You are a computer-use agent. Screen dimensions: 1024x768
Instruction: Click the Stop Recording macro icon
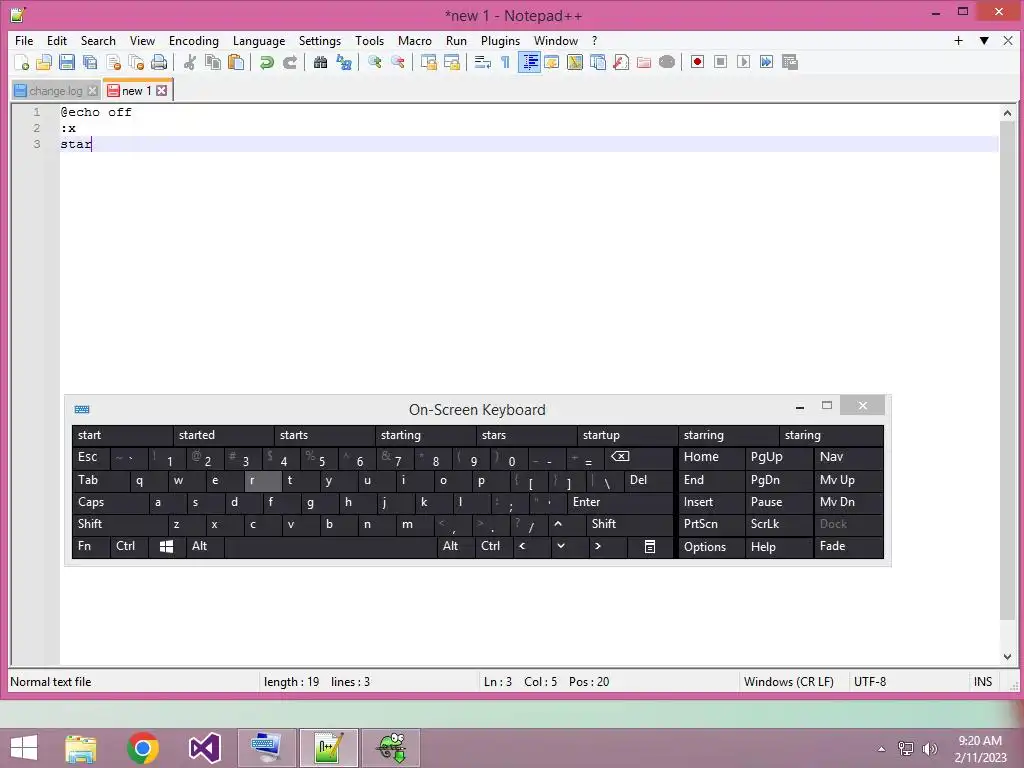(720, 62)
